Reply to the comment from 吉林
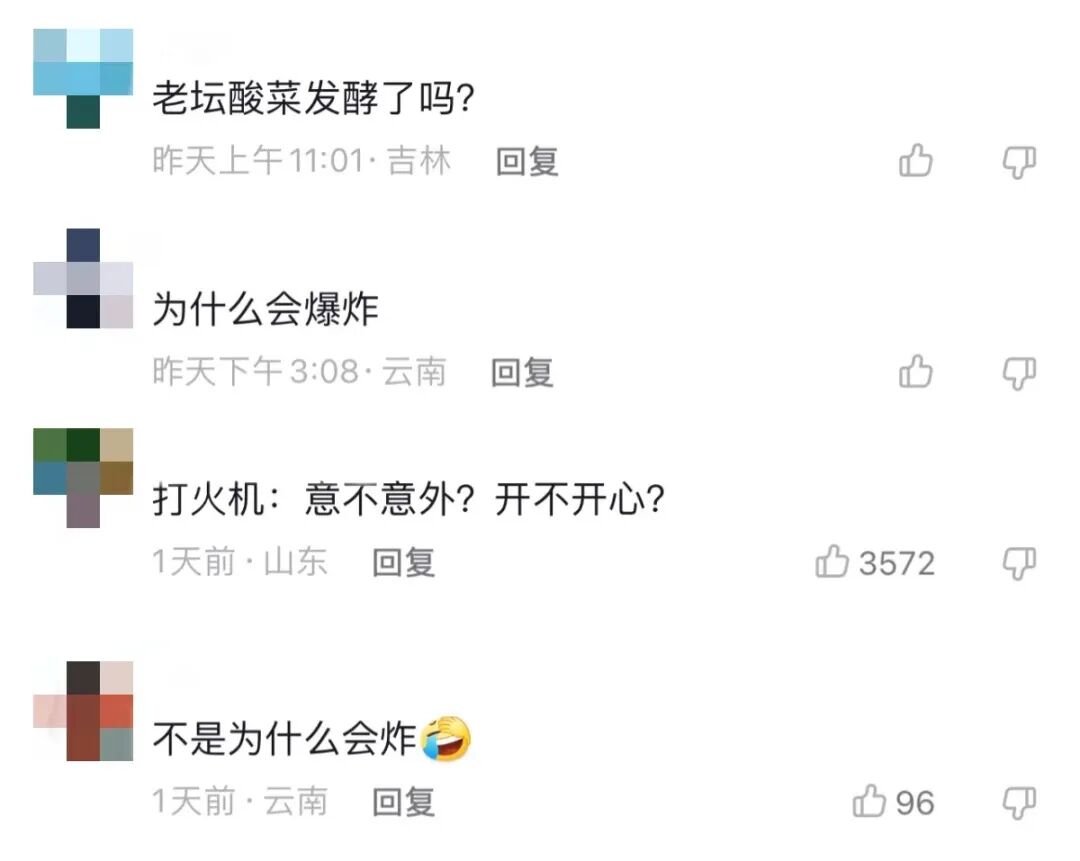Image resolution: width=1080 pixels, height=861 pixels. coord(527,162)
